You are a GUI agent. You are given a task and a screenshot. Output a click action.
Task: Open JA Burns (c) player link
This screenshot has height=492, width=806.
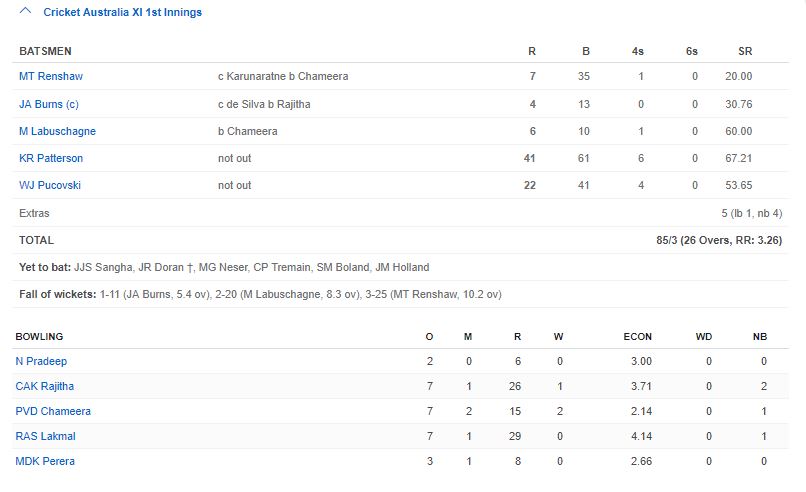tap(48, 104)
